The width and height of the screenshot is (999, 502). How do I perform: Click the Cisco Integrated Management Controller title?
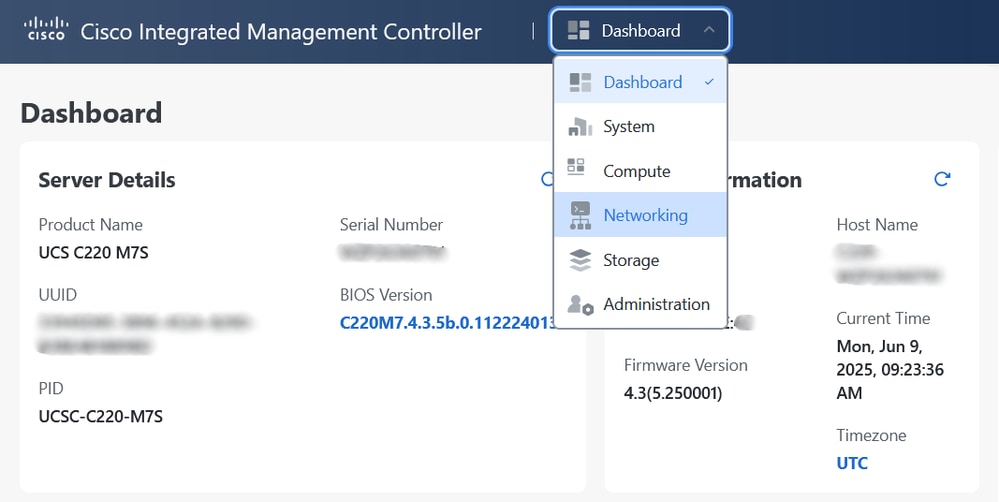click(281, 31)
